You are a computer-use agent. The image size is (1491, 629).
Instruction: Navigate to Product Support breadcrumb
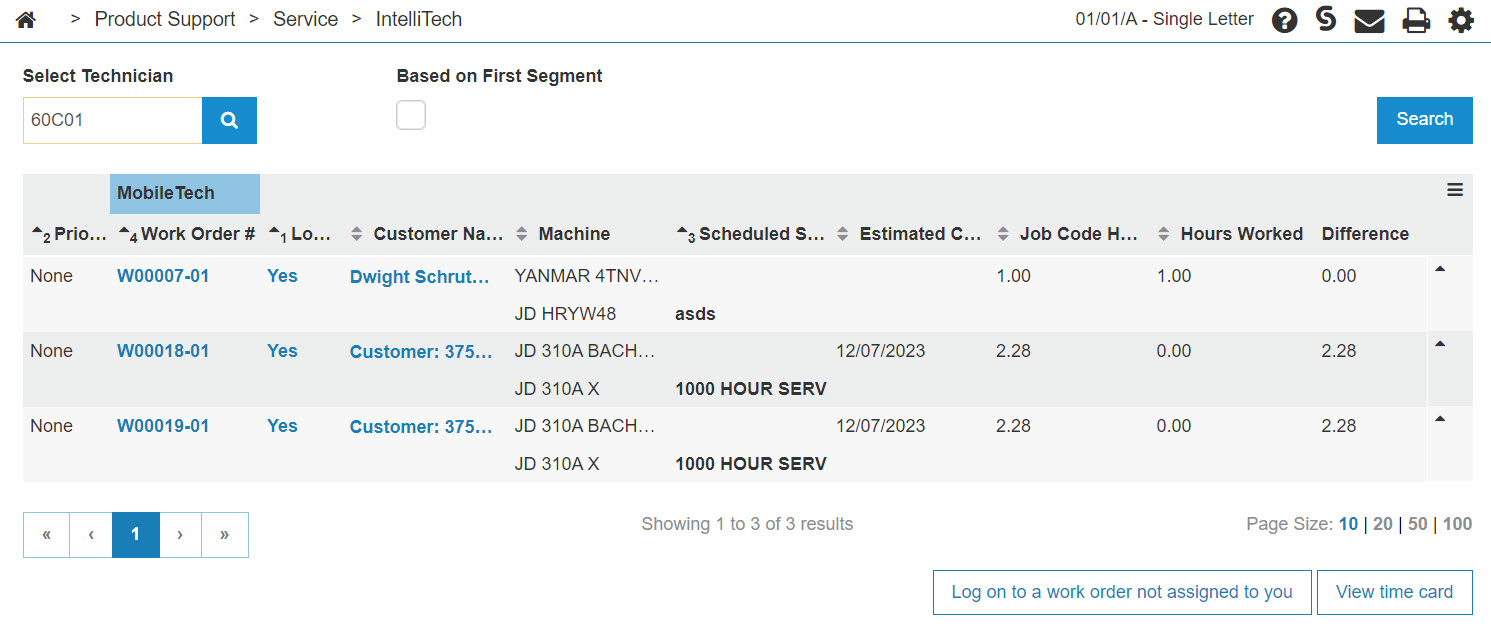point(165,19)
